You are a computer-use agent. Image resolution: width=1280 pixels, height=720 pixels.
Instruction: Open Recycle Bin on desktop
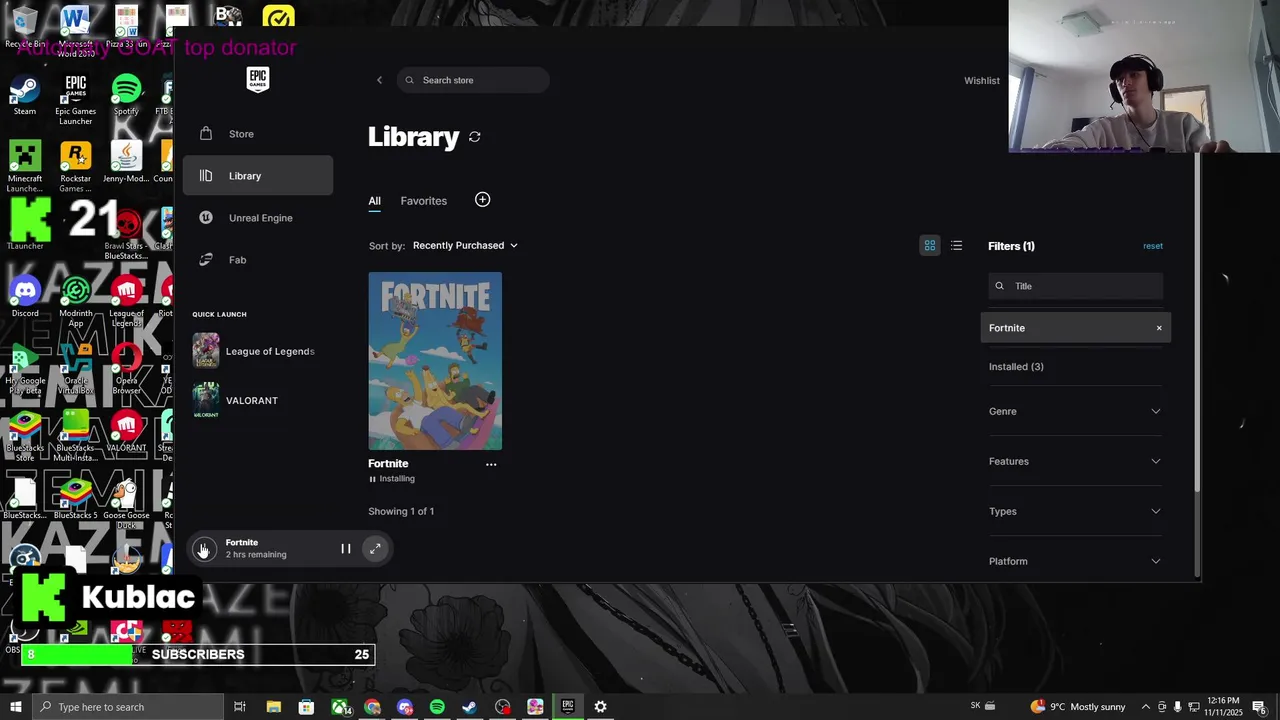25,27
